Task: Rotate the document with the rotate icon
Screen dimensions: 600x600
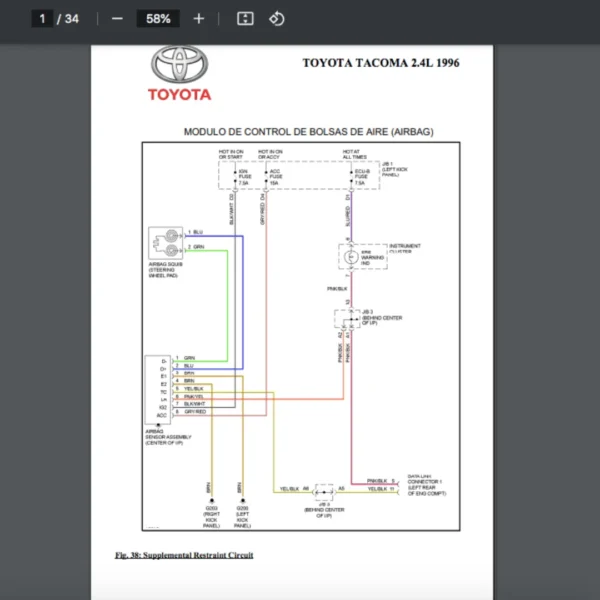Action: (x=277, y=18)
